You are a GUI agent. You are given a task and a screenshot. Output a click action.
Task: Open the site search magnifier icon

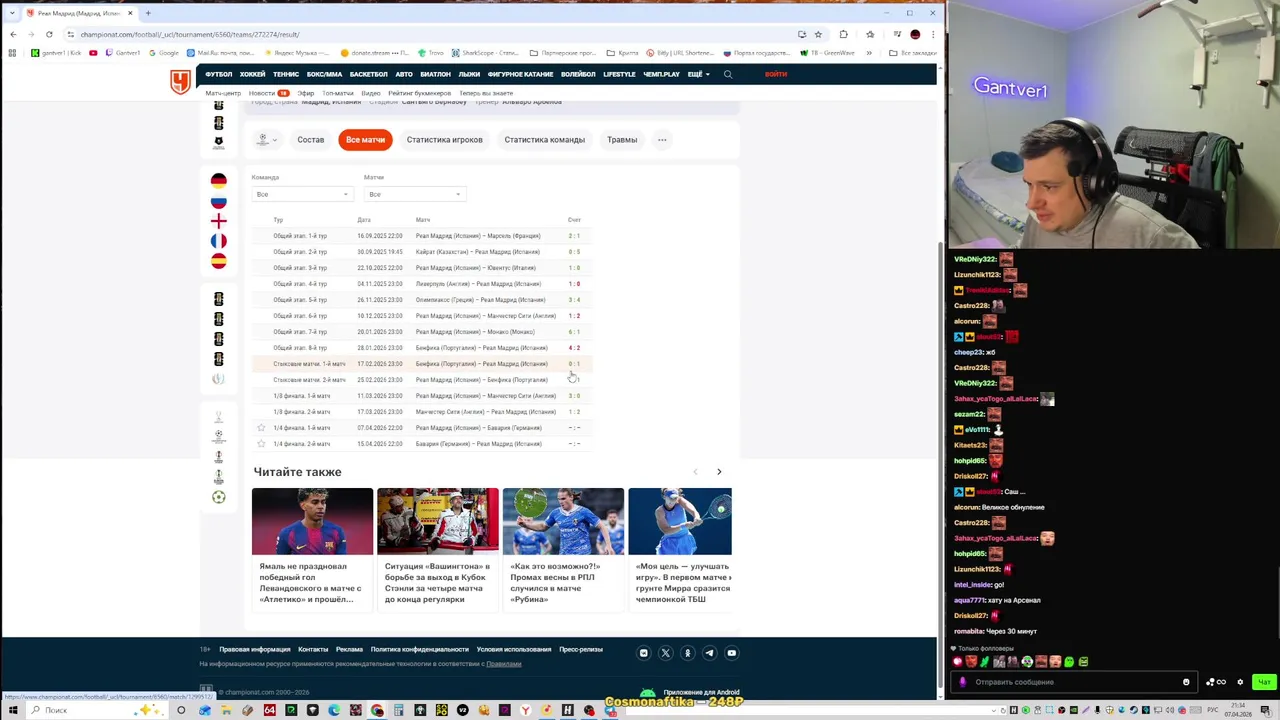(728, 74)
